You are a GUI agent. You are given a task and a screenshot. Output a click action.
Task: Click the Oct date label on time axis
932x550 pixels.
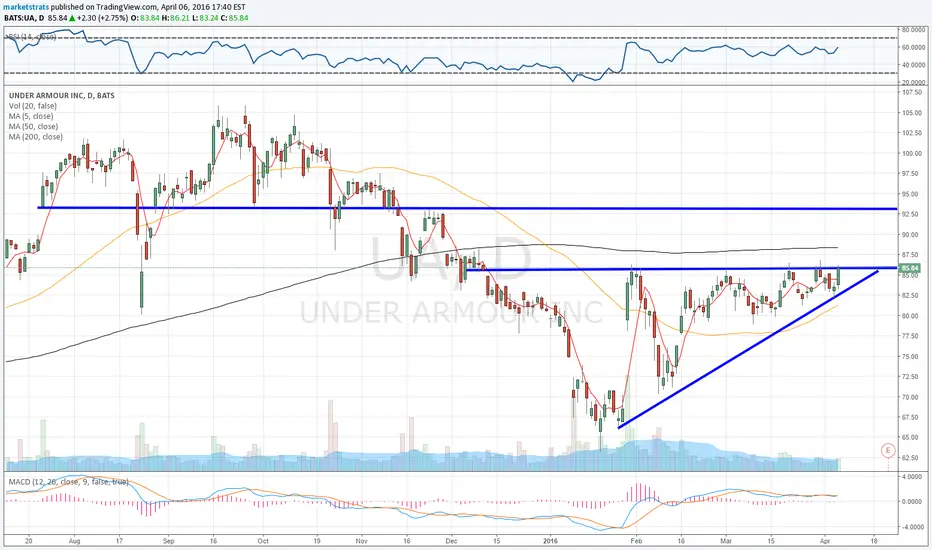click(263, 541)
